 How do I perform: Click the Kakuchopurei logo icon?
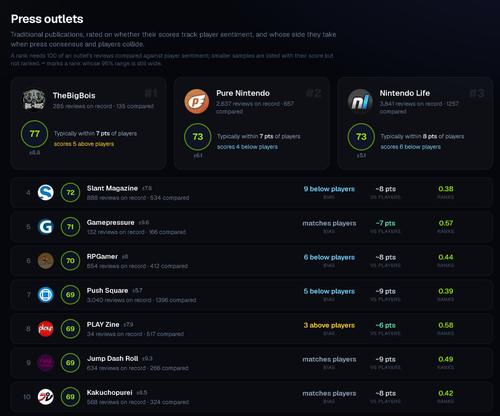[x=46, y=397]
